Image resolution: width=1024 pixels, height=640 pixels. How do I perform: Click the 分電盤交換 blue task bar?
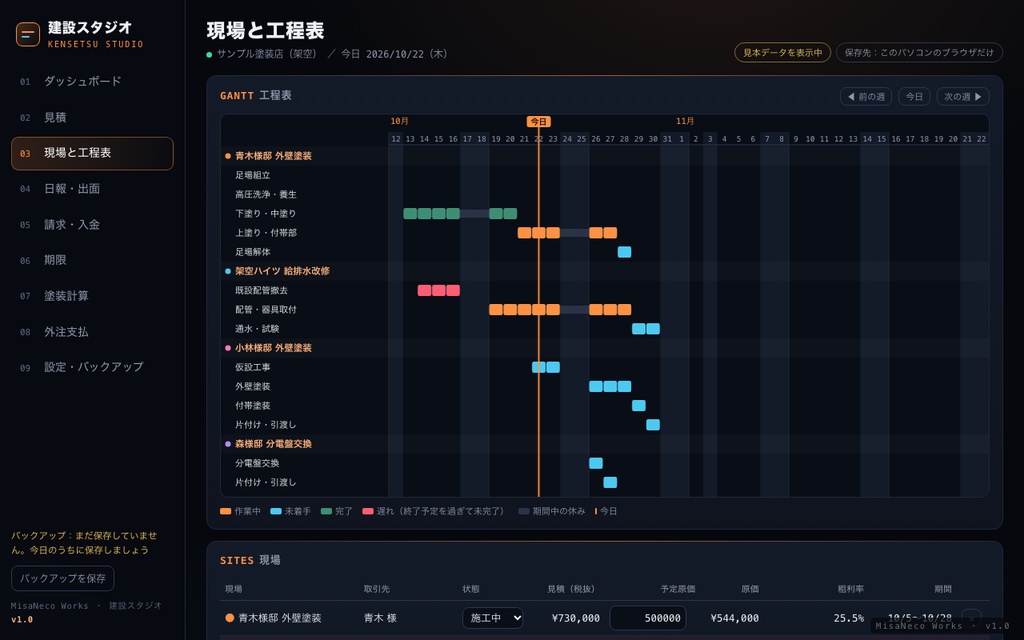point(596,464)
